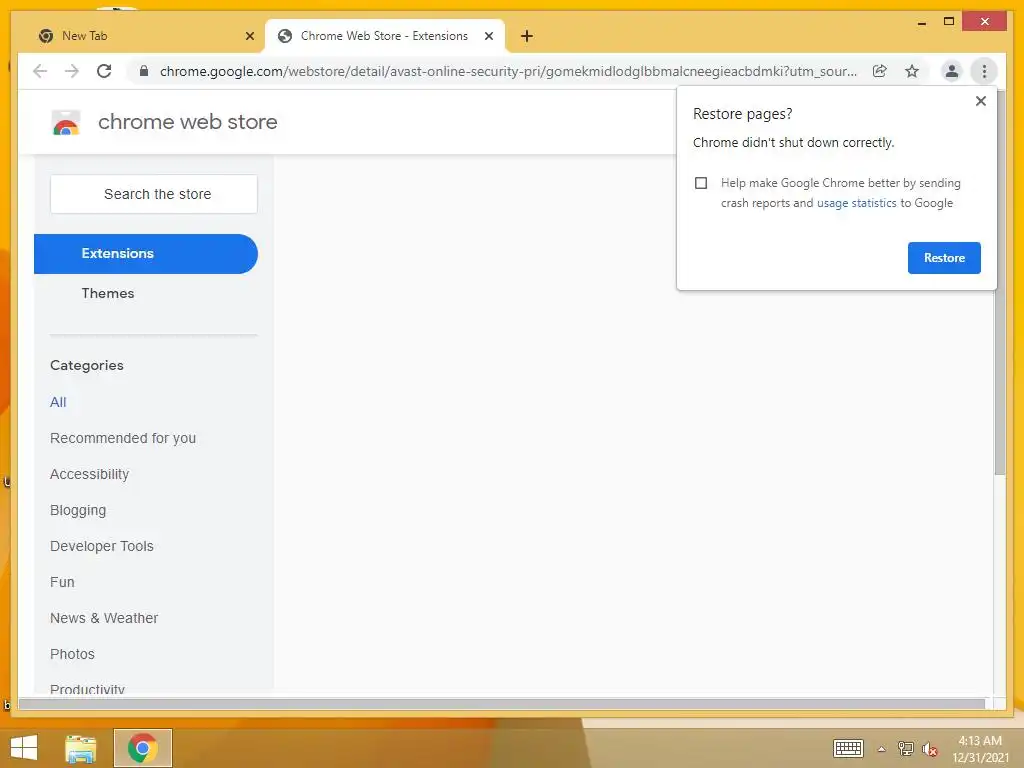Viewport: 1024px width, 768px height.
Task: Choose the Accessibility category
Action: pyautogui.click(x=89, y=474)
